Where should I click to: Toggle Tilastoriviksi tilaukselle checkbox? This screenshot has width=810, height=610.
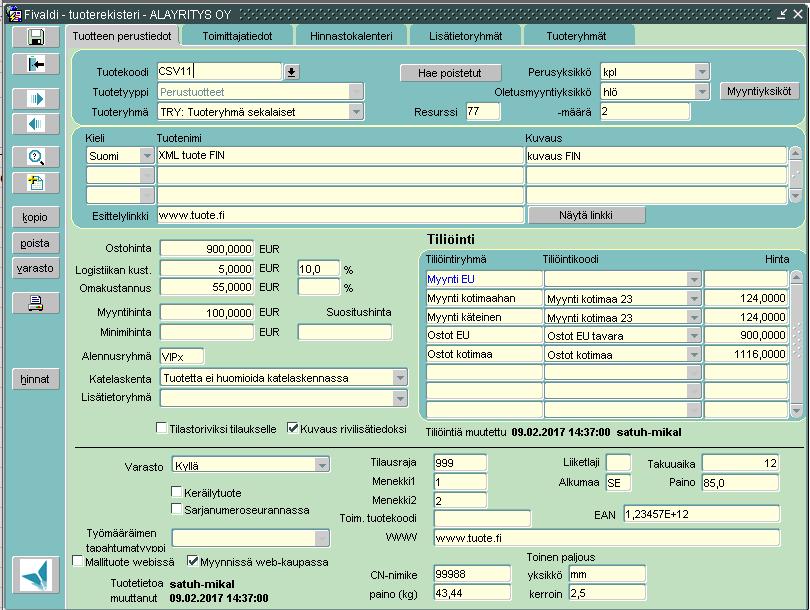tap(161, 428)
